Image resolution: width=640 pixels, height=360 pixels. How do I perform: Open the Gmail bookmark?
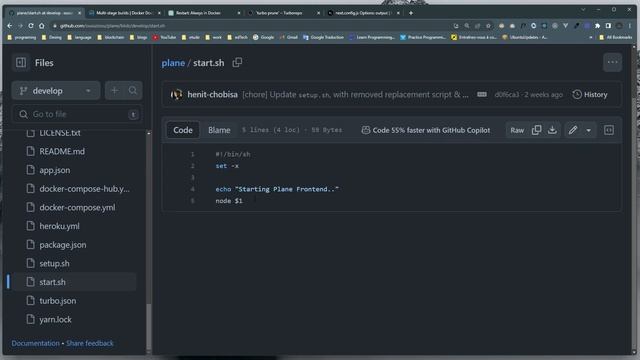pos(289,37)
